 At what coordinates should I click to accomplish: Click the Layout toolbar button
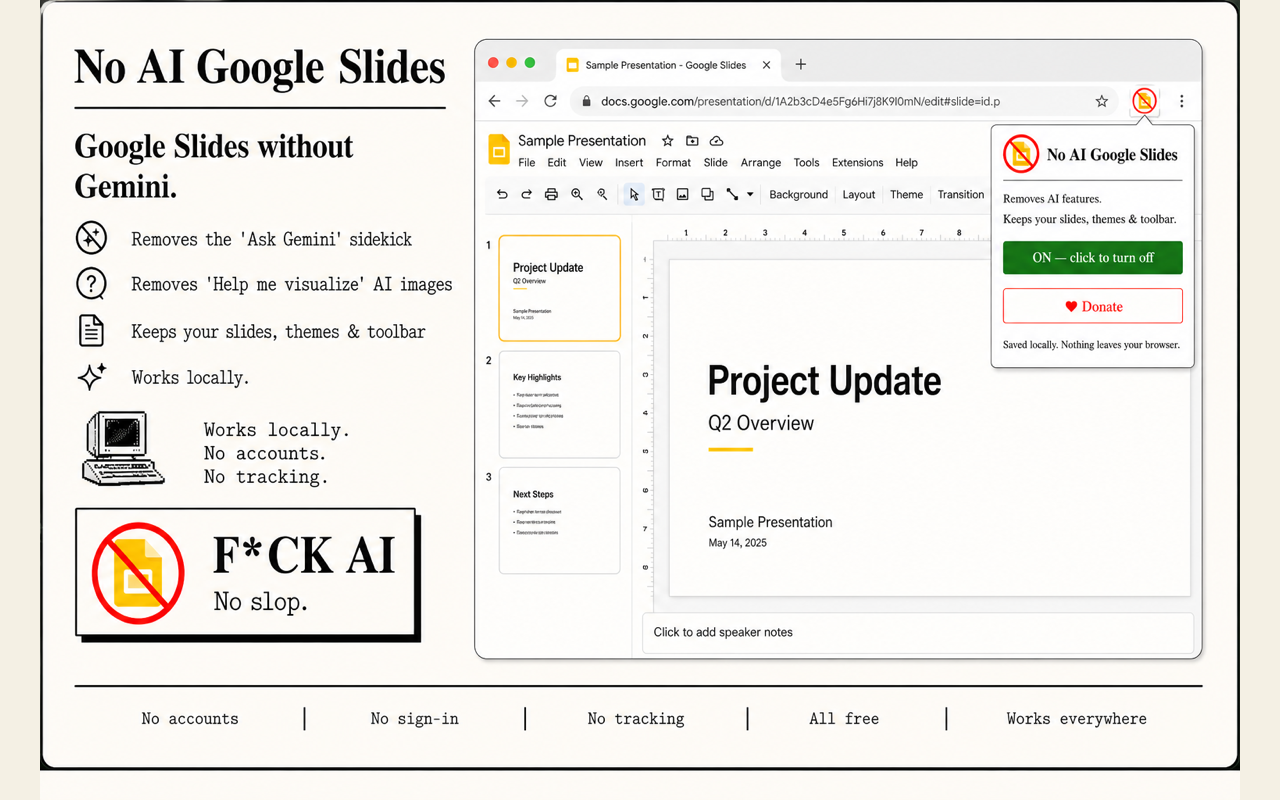[x=859, y=195]
